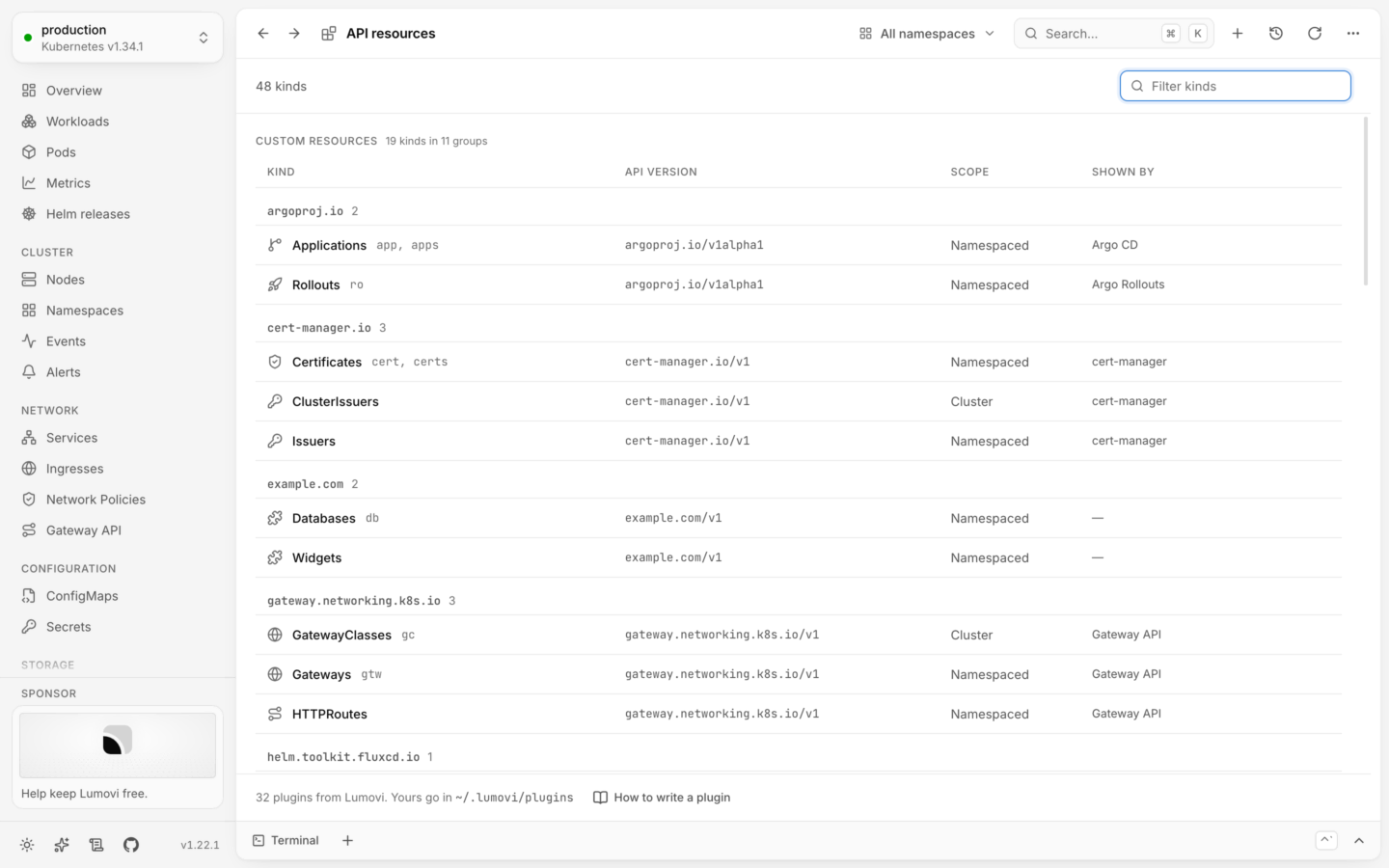Expand the bottom panel with the chevron up
Screen dimensions: 1389x868
(1359, 841)
